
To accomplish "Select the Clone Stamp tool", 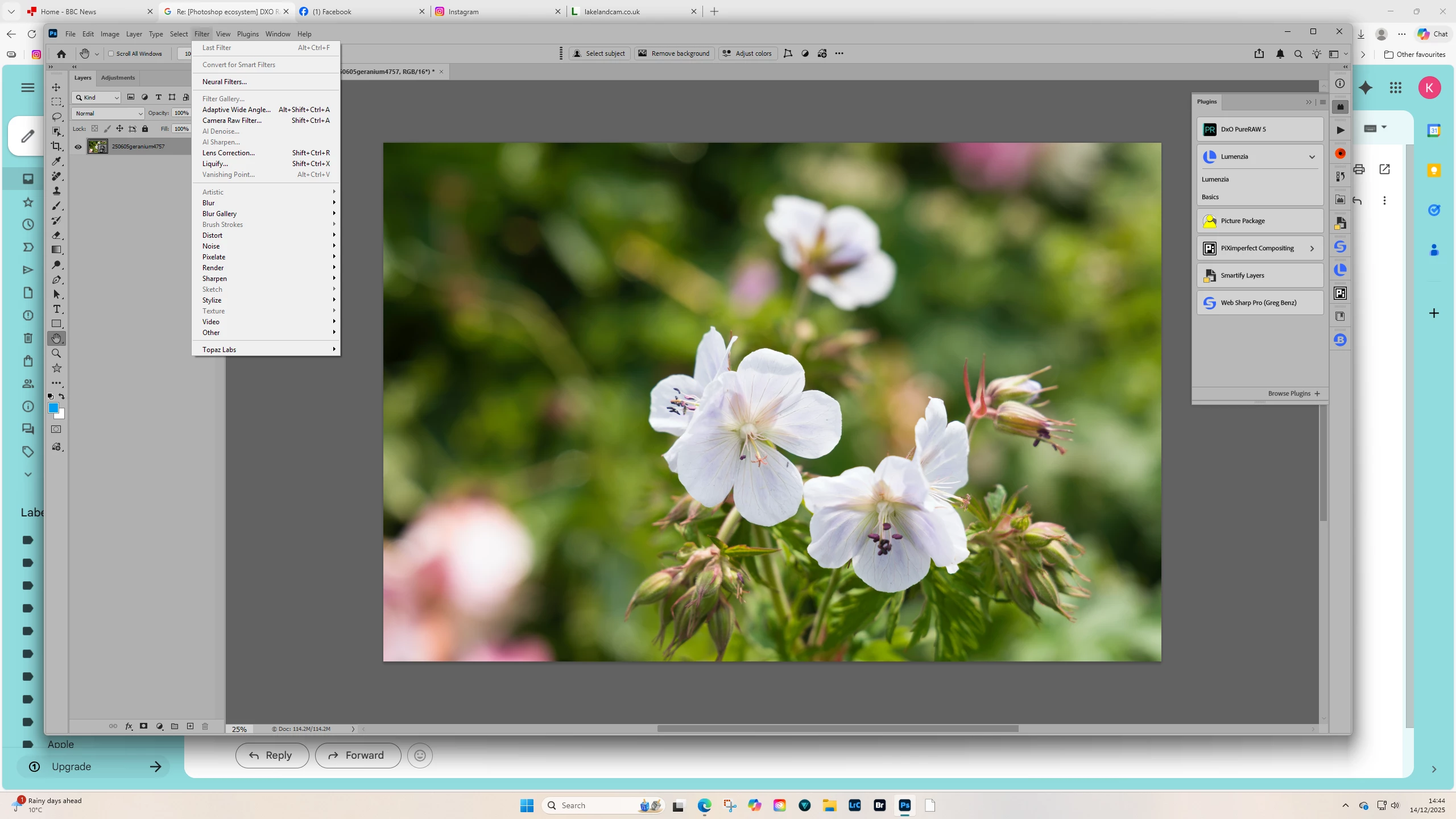I will pyautogui.click(x=56, y=191).
